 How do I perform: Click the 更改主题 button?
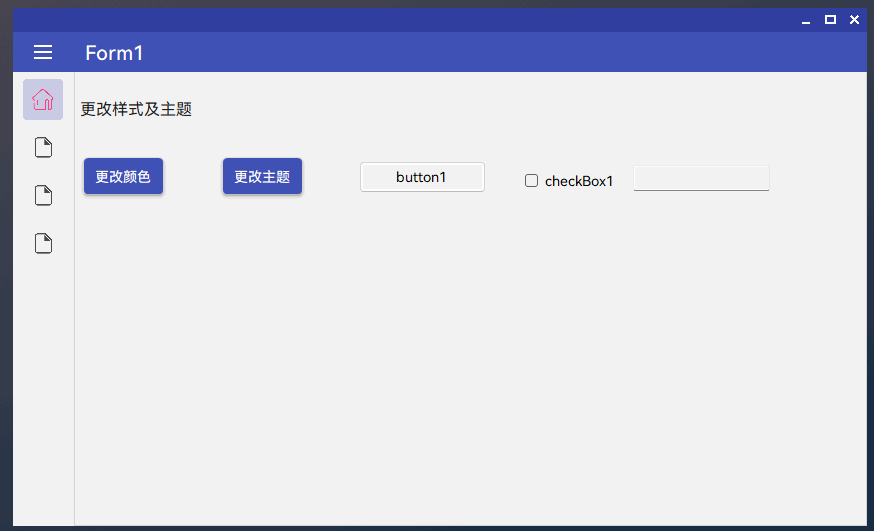(x=263, y=177)
